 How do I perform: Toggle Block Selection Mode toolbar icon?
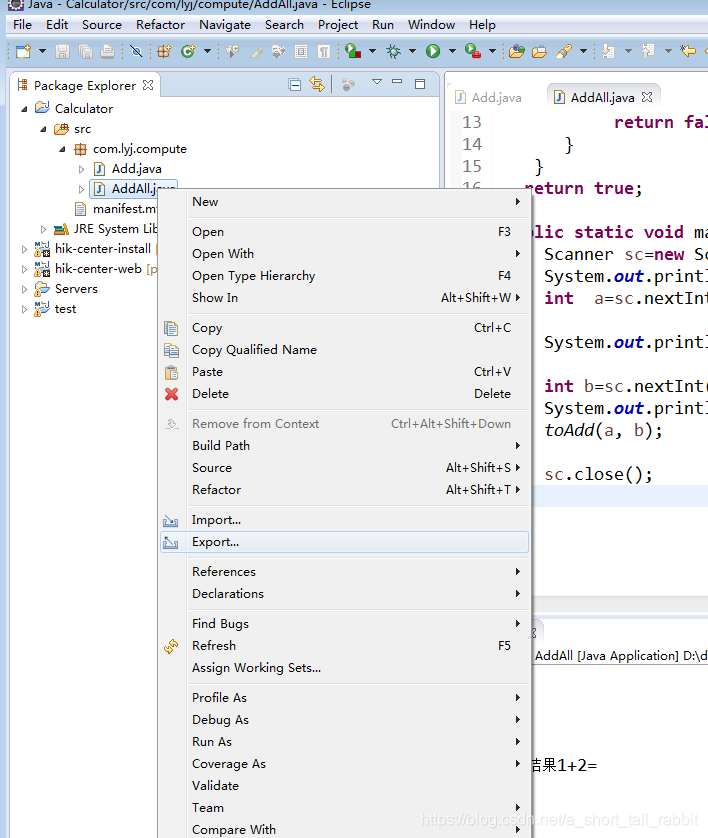point(301,51)
